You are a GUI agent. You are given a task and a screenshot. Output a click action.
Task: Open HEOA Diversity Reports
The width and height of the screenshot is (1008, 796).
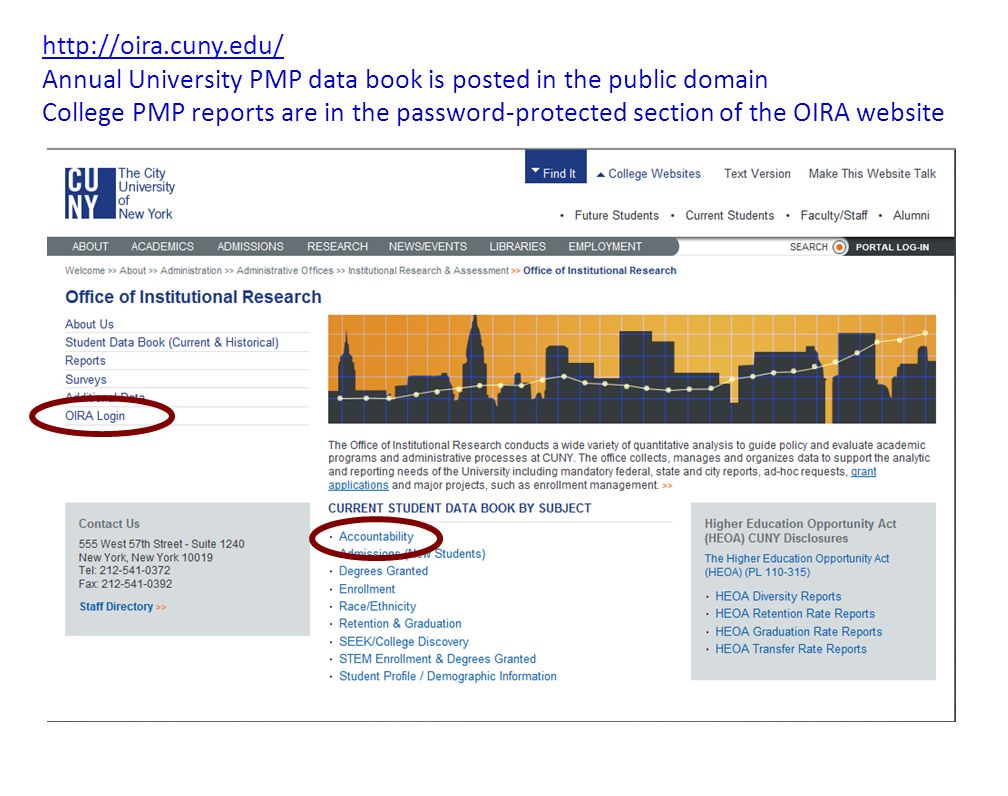tap(778, 597)
